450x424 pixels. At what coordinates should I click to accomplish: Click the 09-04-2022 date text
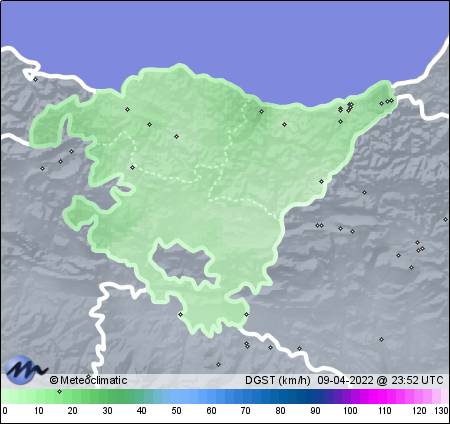[345, 380]
